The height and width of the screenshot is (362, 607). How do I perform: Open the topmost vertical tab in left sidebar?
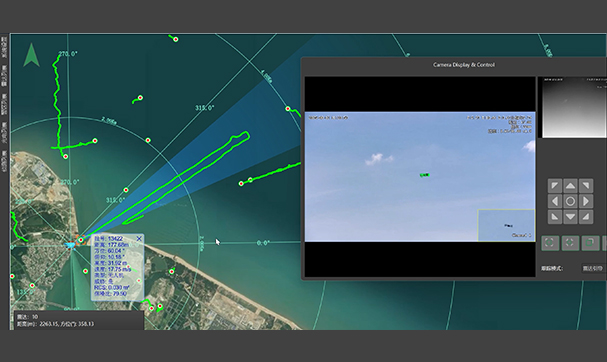(4, 46)
